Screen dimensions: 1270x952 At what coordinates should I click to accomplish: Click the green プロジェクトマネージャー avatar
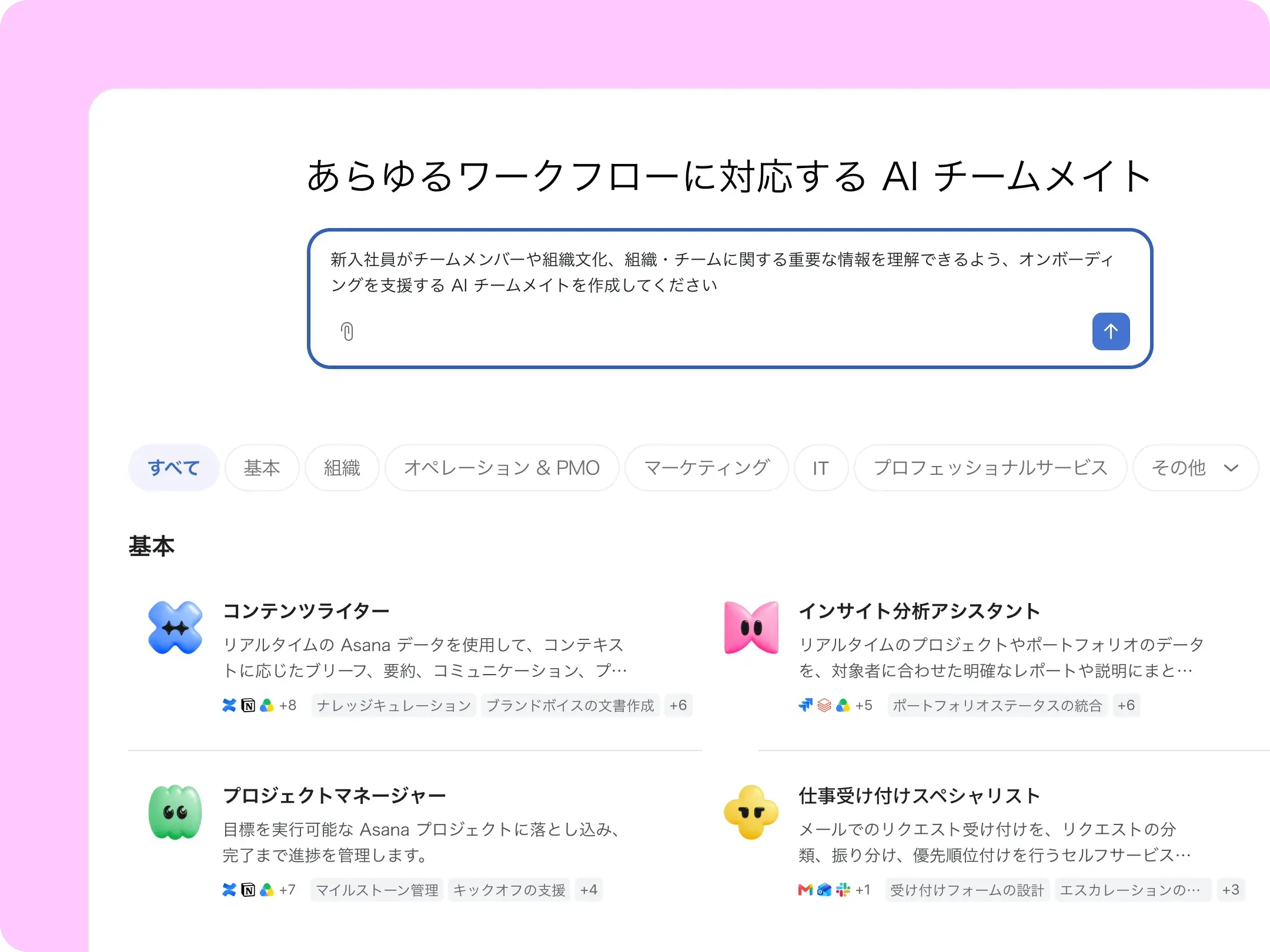click(x=175, y=812)
